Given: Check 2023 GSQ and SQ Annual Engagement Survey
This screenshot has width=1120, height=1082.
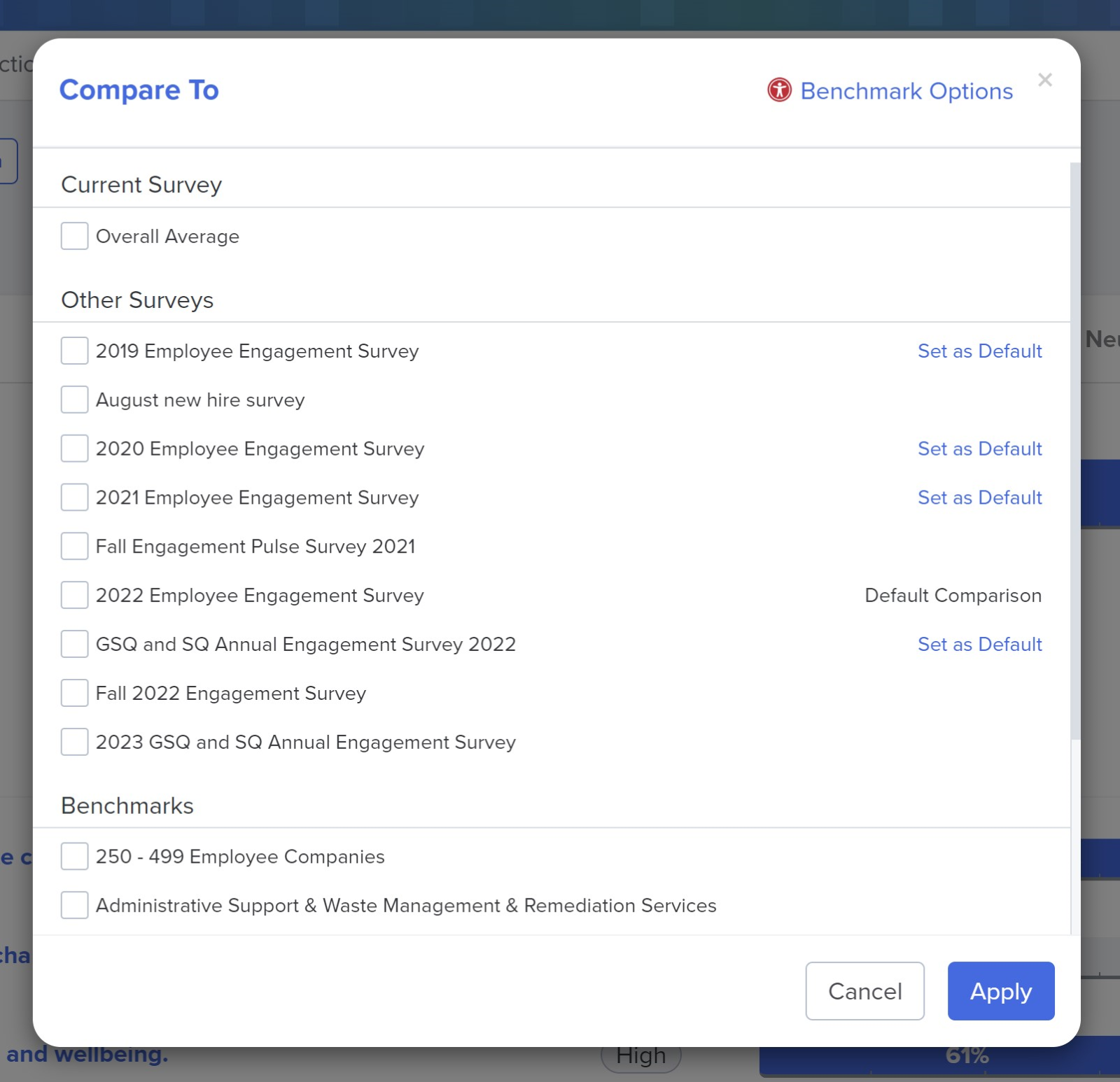Looking at the screenshot, I should [x=74, y=742].
